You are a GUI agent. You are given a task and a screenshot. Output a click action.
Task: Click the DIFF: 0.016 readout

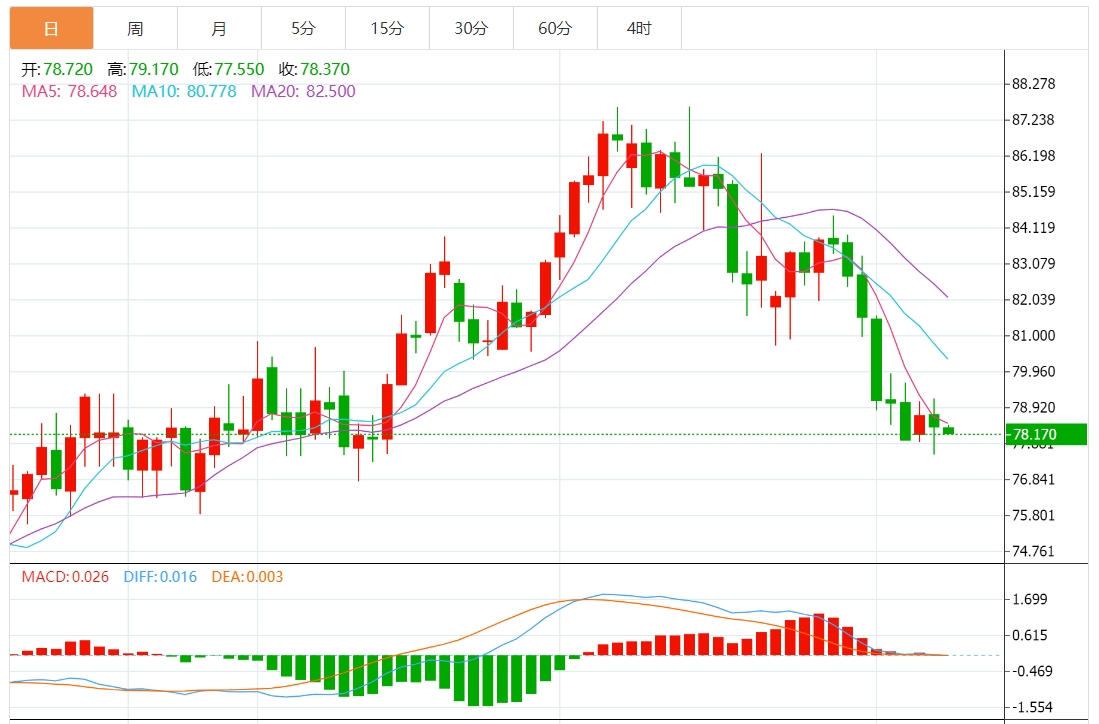160,577
